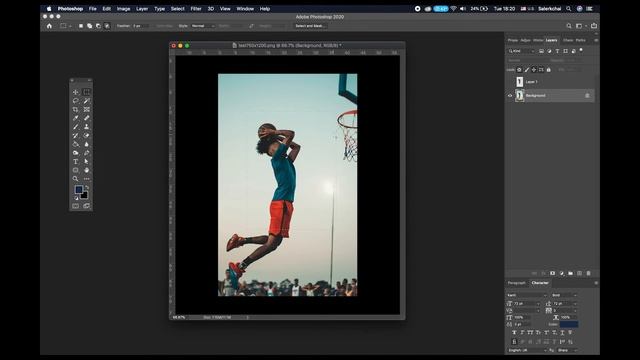640x360 pixels.
Task: Choose Add to selection mode
Action: click(89, 26)
